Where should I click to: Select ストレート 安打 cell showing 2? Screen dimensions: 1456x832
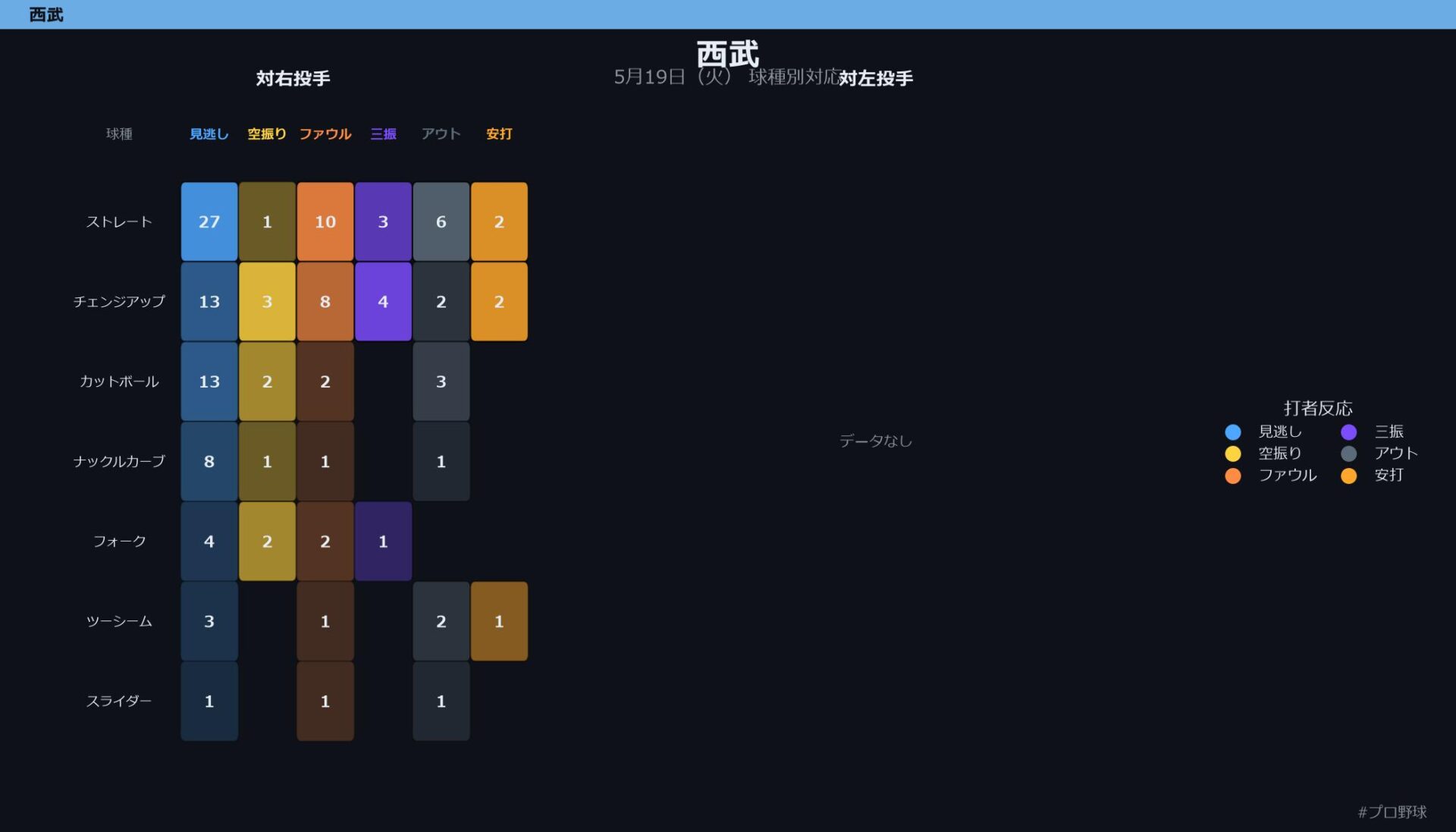click(x=499, y=221)
